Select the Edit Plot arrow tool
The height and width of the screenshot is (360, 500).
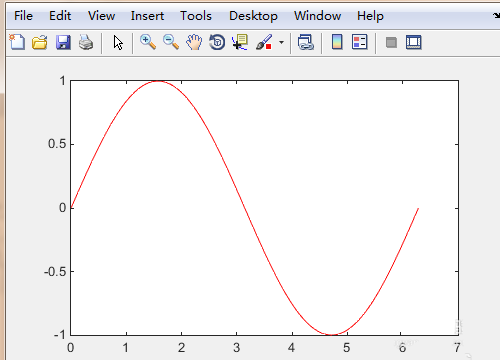(118, 43)
